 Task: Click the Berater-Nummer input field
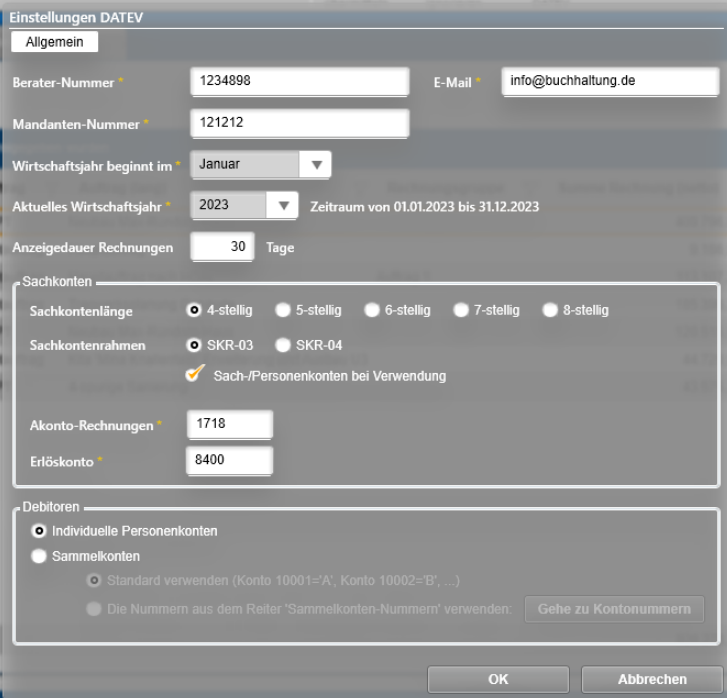coord(299,81)
